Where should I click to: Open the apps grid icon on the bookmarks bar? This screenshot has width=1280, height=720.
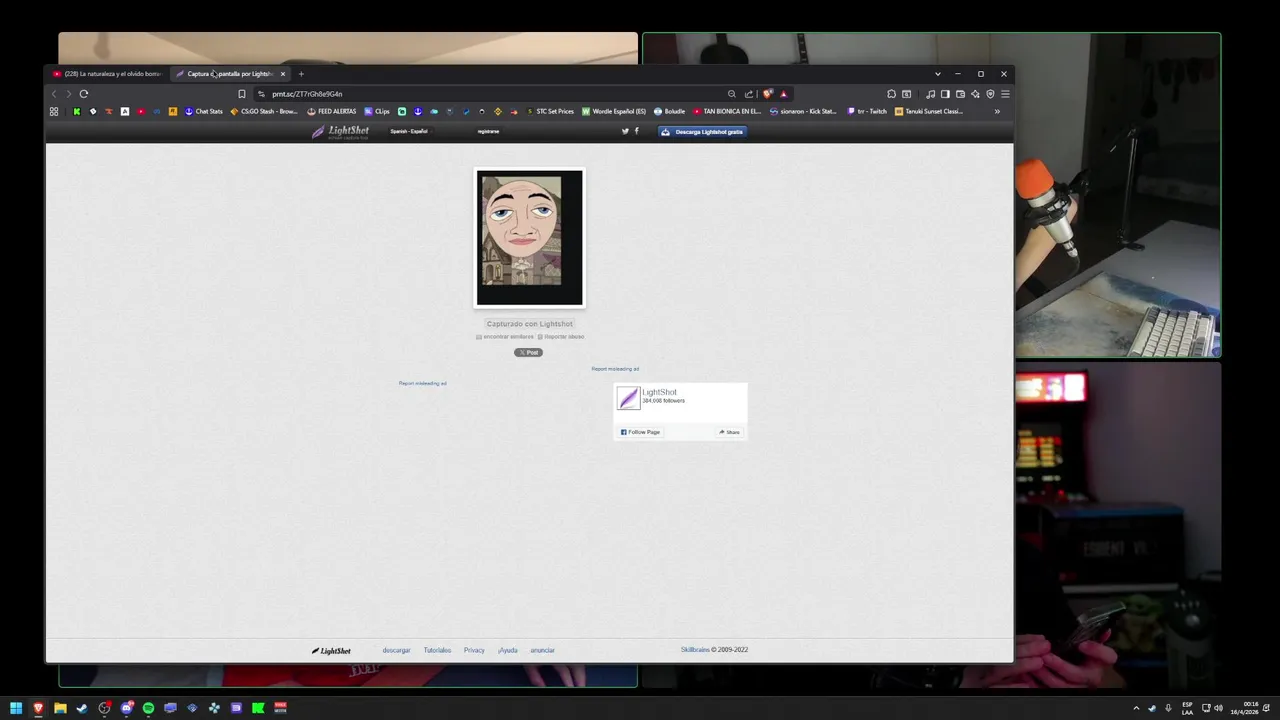[x=54, y=111]
